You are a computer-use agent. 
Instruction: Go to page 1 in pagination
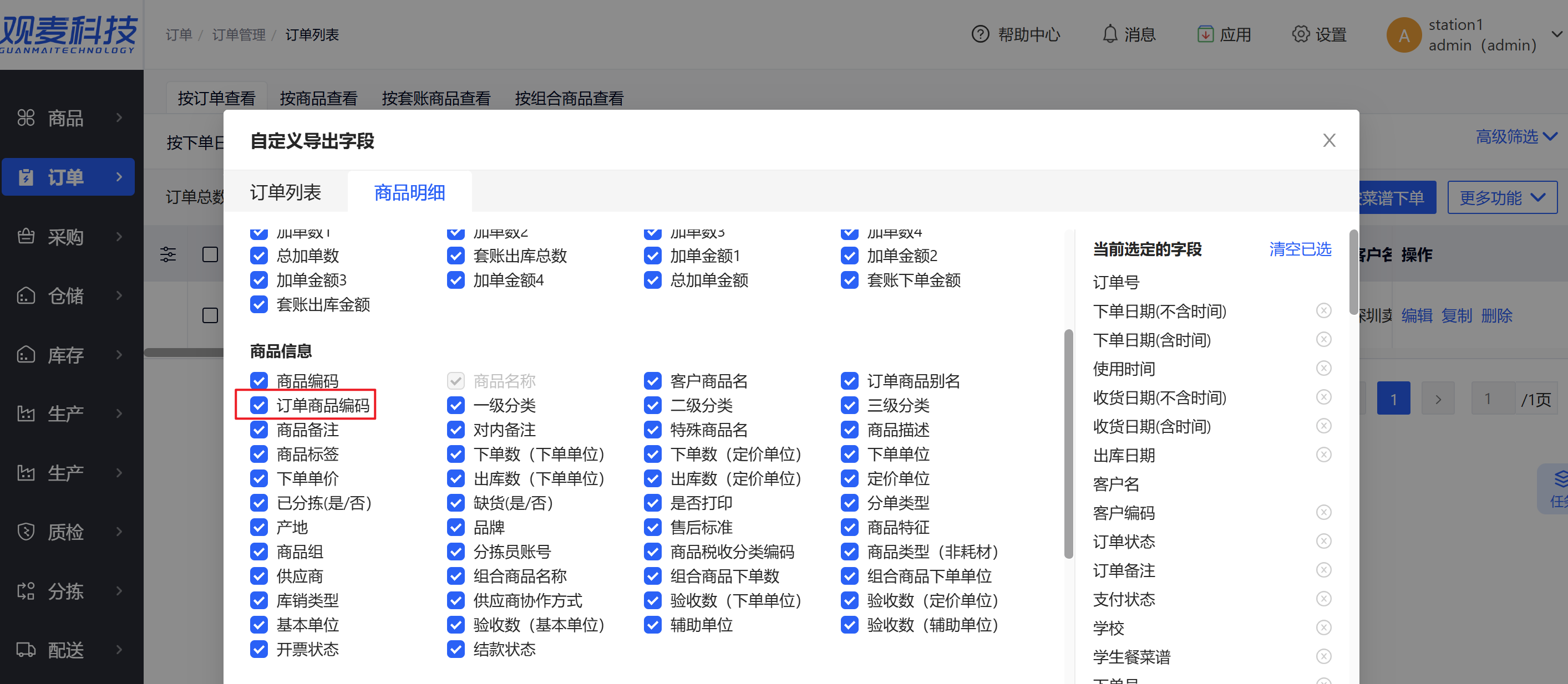click(x=1393, y=399)
